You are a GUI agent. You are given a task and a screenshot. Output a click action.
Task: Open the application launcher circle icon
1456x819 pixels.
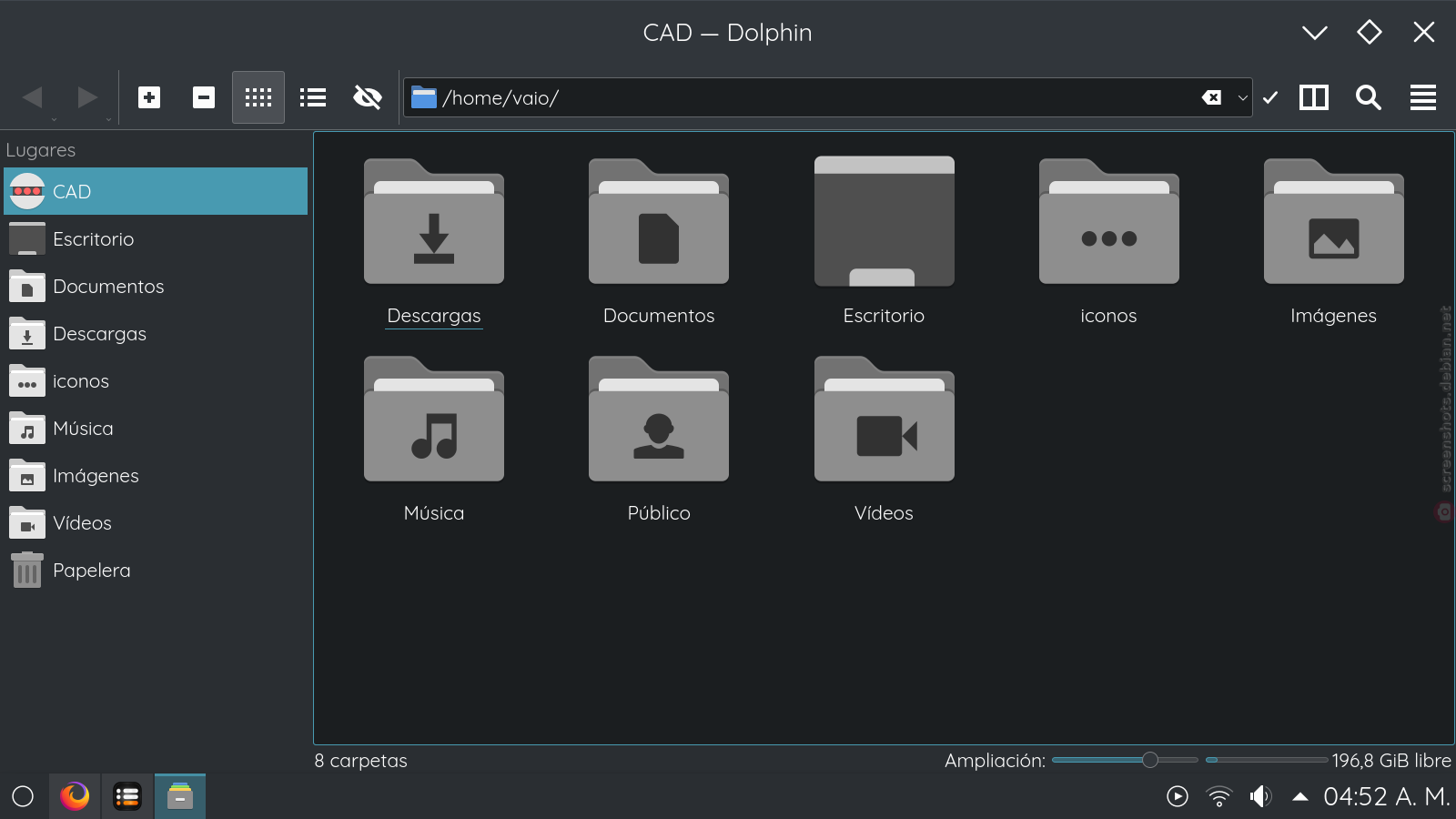point(23,796)
